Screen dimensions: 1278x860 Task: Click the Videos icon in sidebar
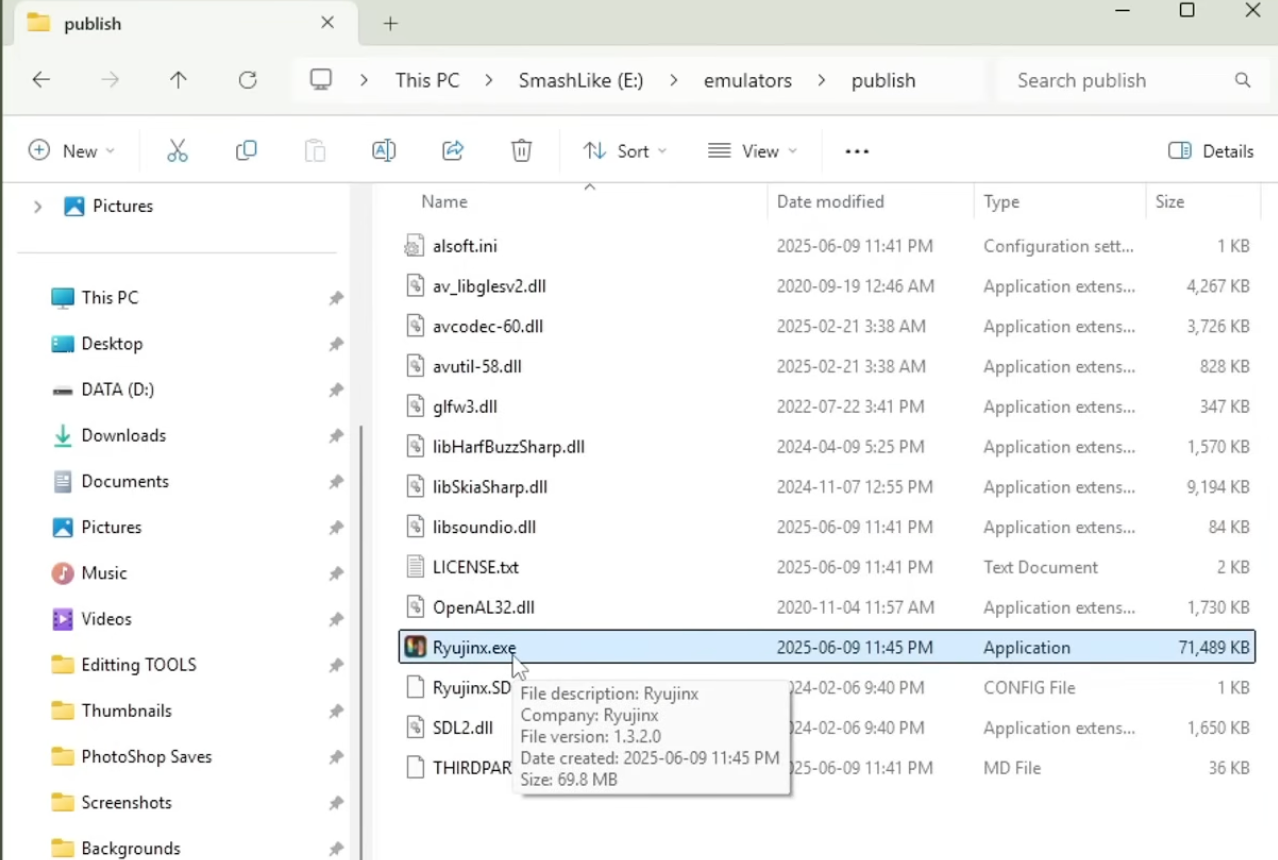pyautogui.click(x=62, y=619)
